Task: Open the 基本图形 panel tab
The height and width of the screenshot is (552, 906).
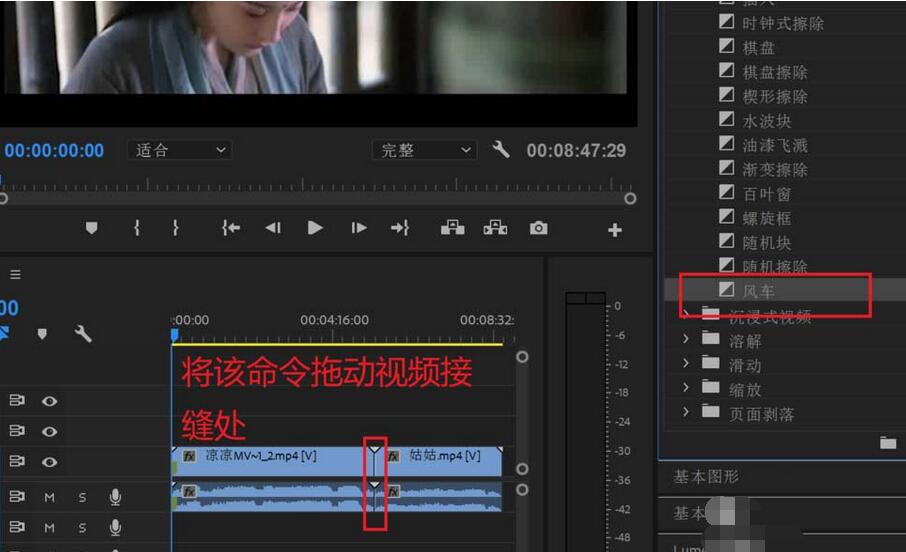Action: (x=706, y=477)
